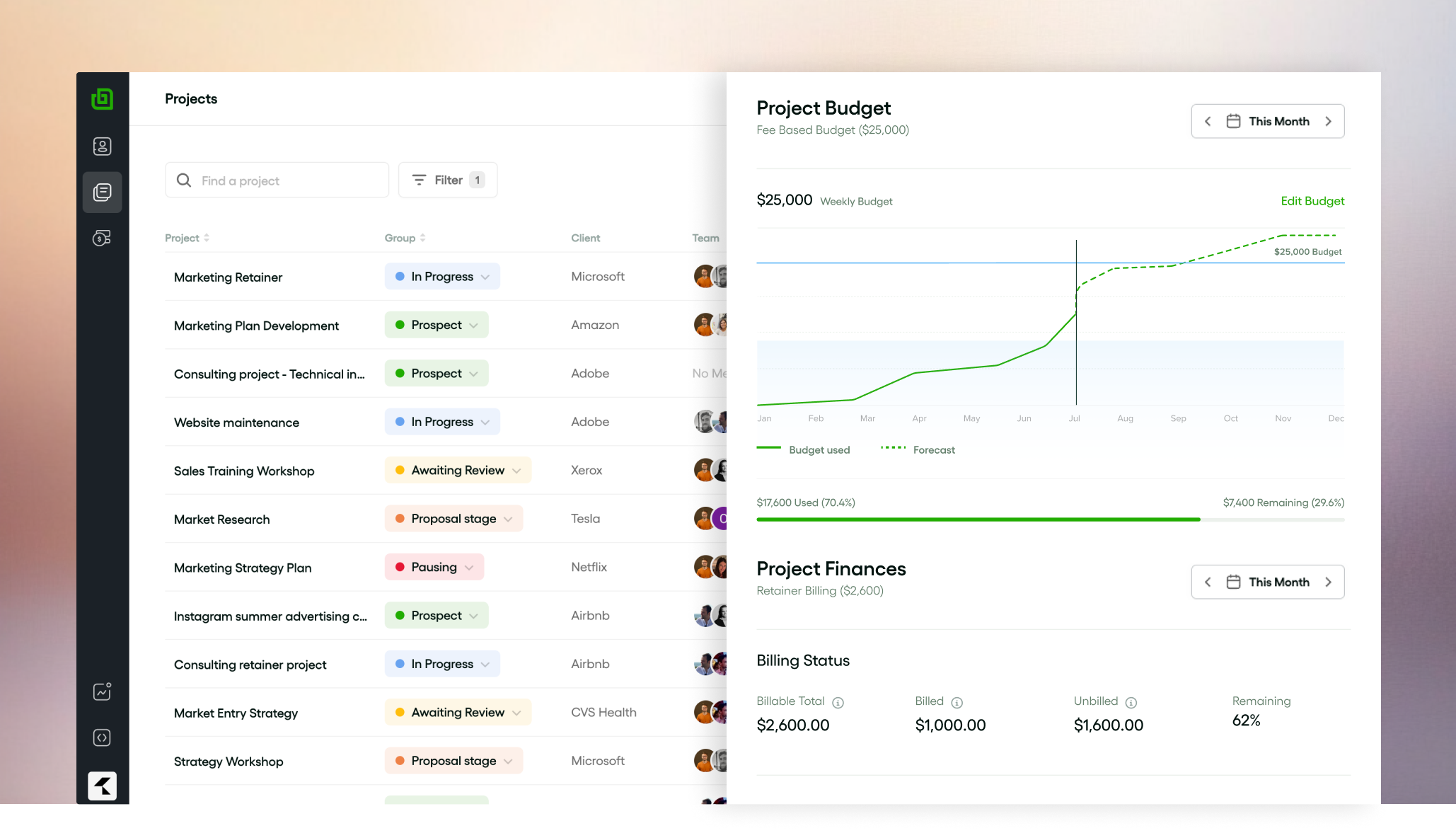Open the contacts sidebar icon

point(102,147)
